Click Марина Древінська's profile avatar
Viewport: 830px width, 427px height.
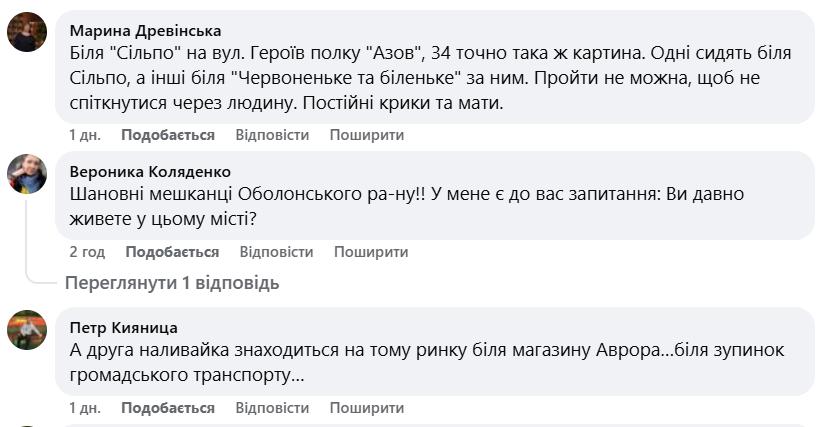(27, 32)
